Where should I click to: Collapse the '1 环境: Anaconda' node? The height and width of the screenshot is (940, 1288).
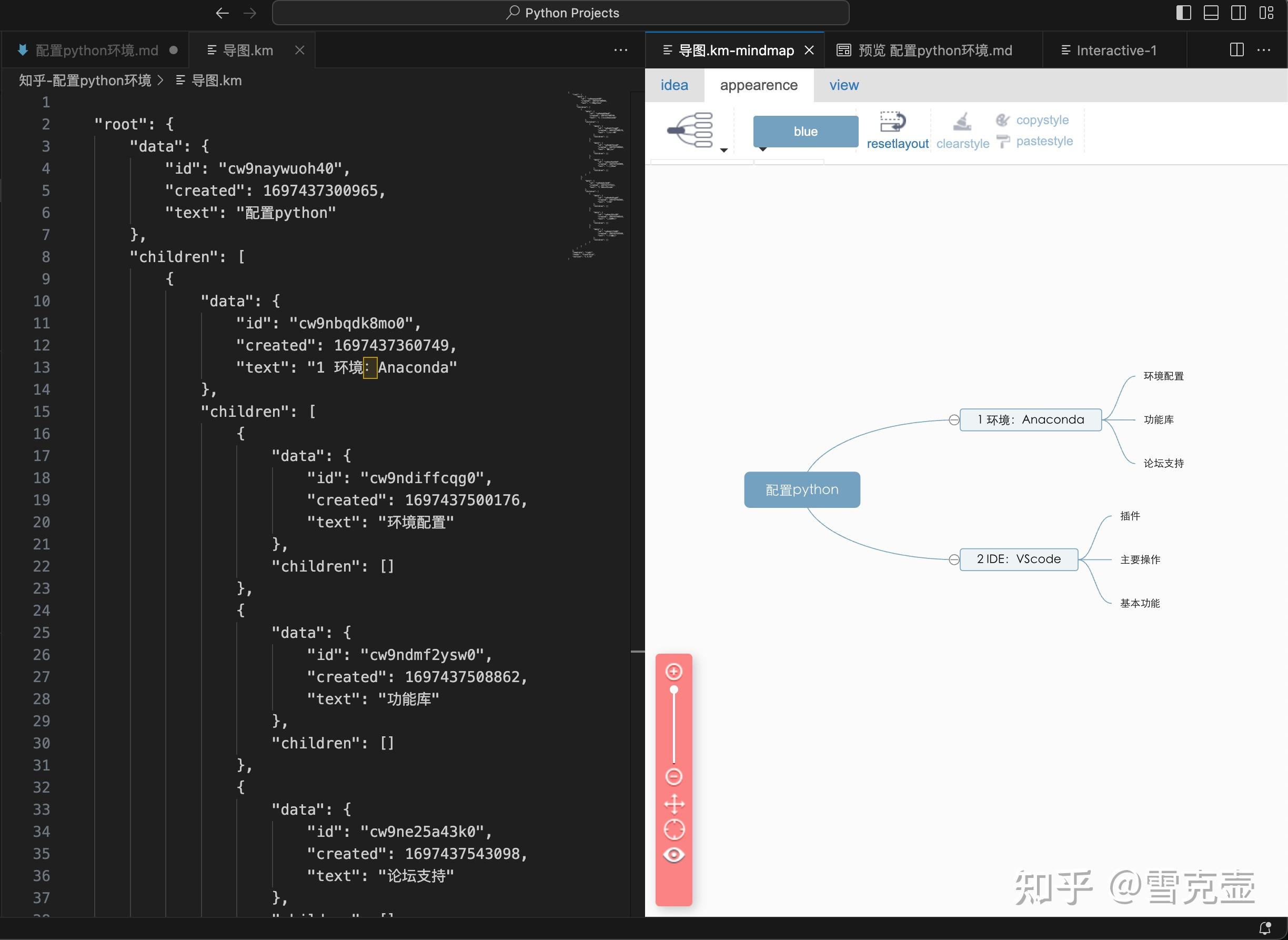[953, 420]
